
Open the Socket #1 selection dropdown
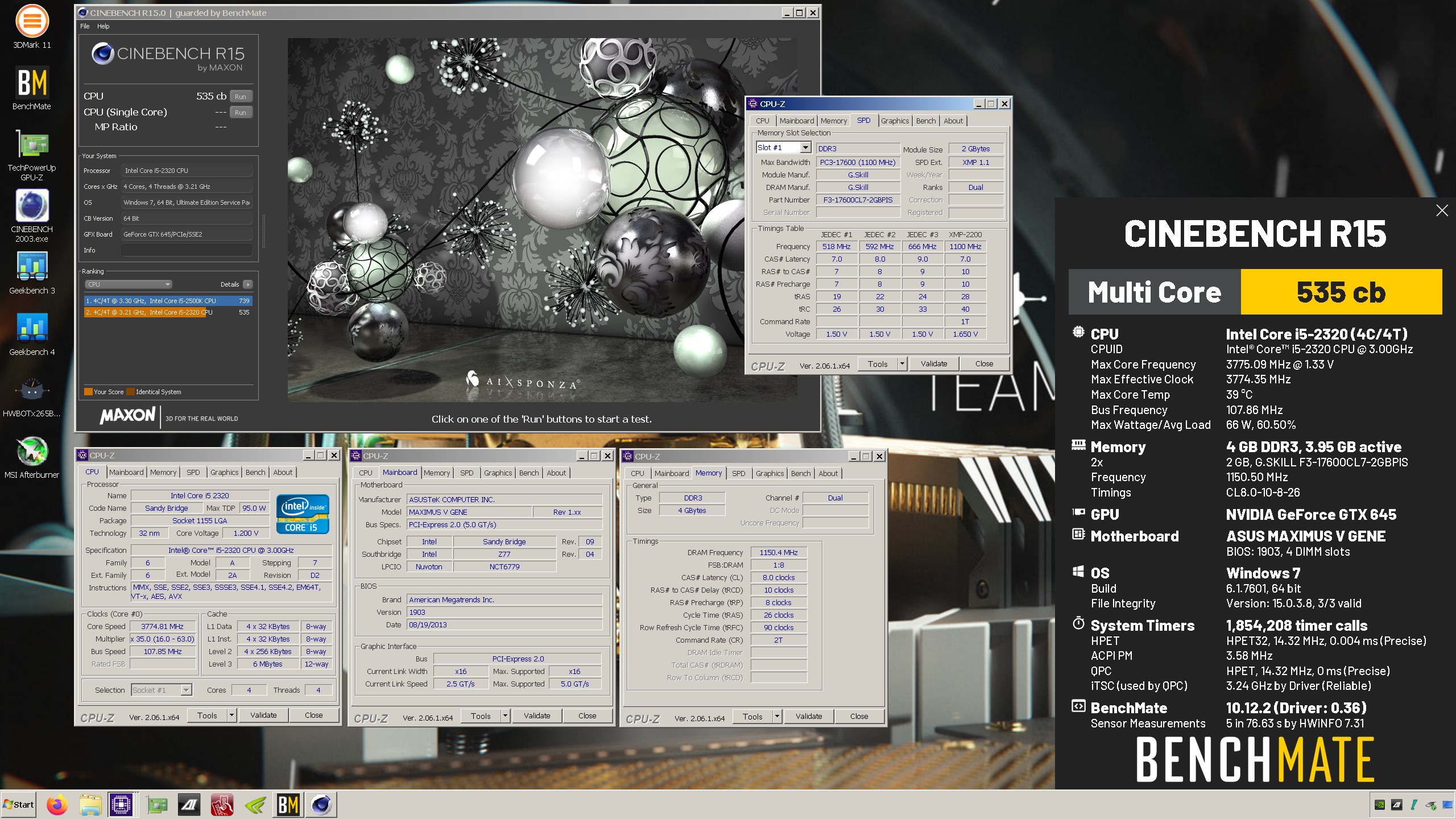tap(185, 690)
